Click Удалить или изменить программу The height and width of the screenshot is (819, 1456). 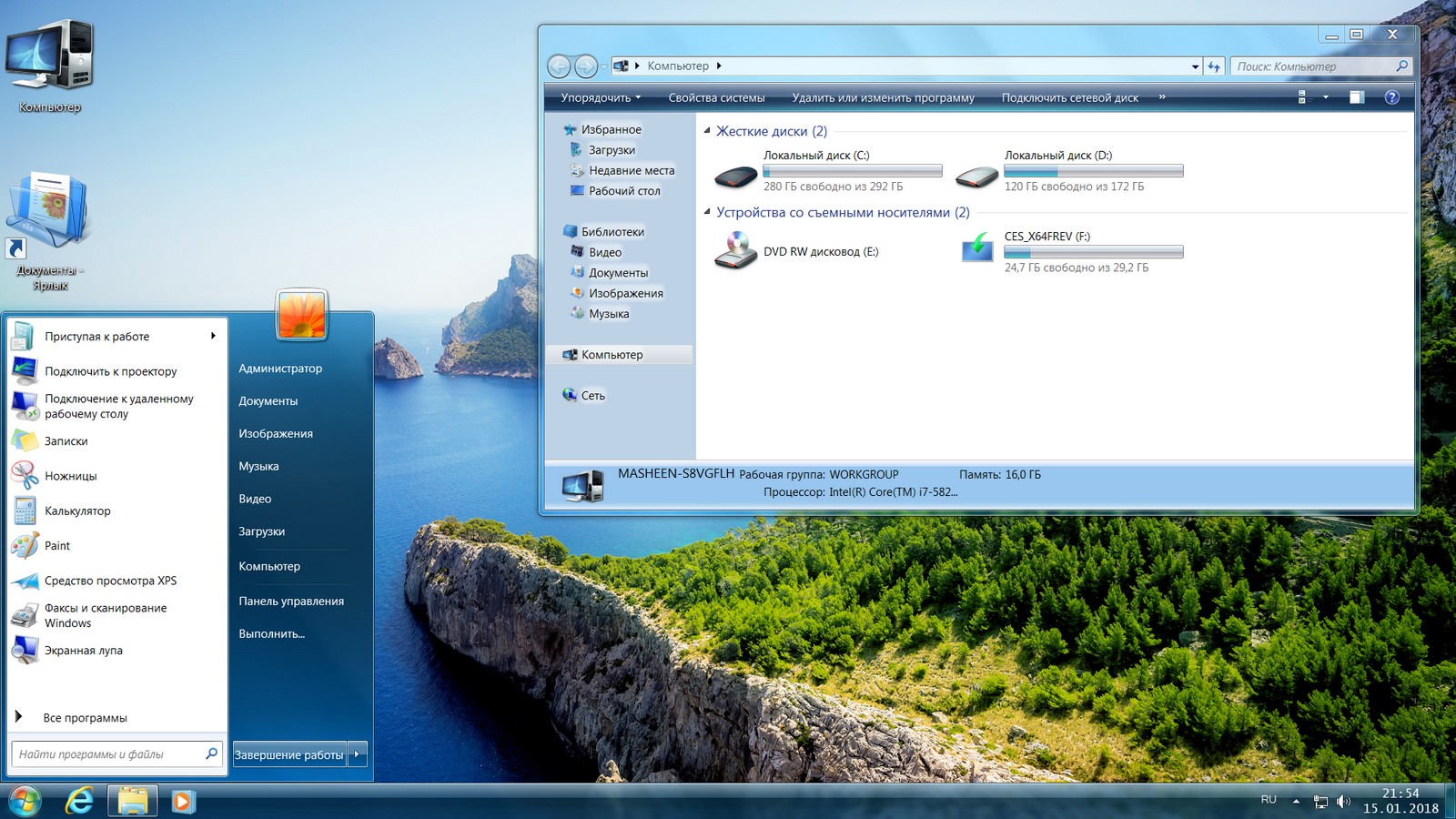(x=883, y=97)
